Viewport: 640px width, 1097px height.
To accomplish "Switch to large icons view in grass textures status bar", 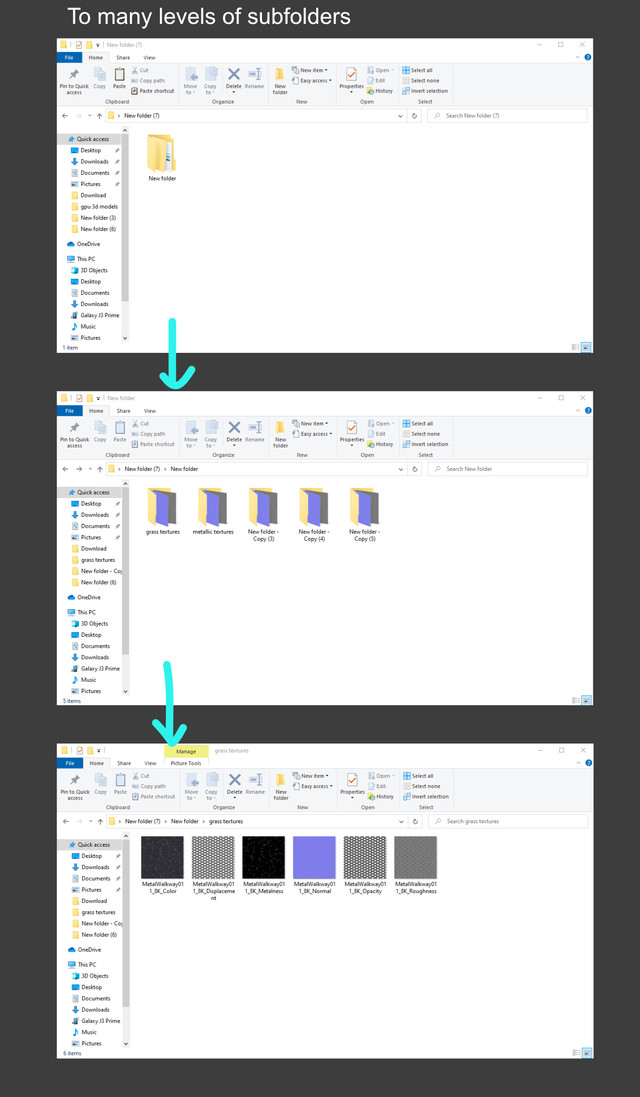I will coord(587,1053).
